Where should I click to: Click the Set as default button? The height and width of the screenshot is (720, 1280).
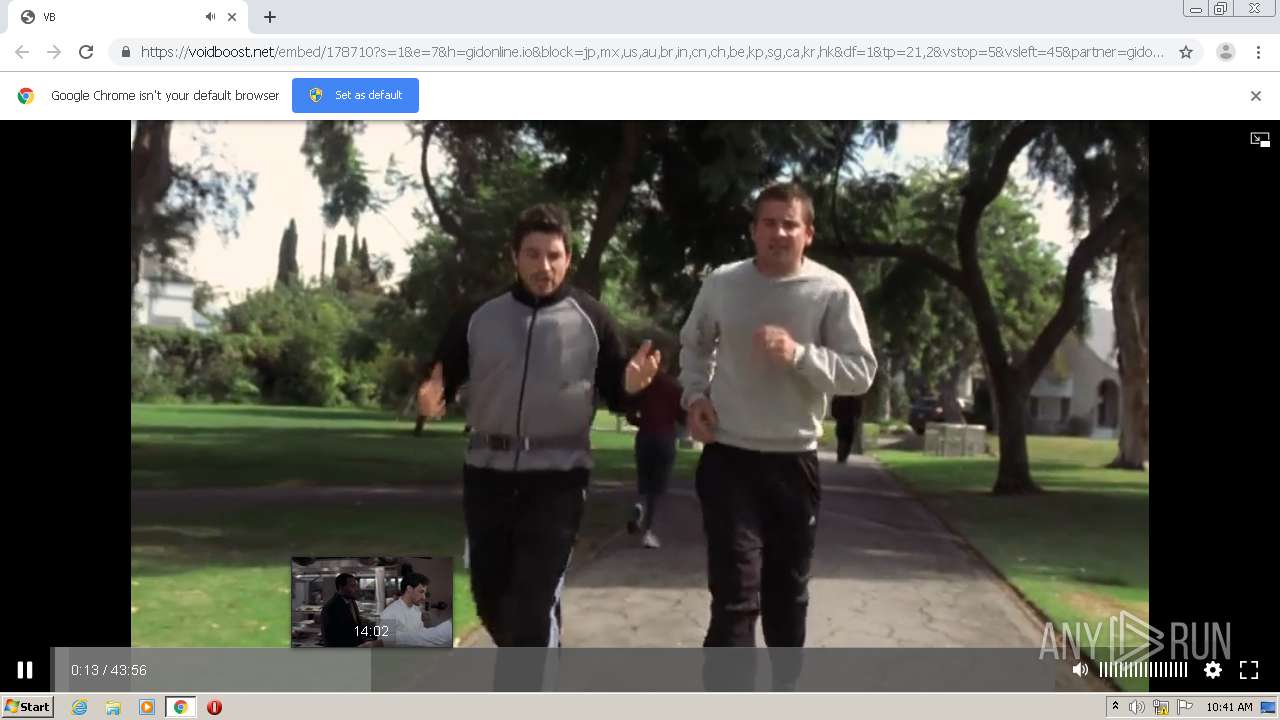coord(355,95)
